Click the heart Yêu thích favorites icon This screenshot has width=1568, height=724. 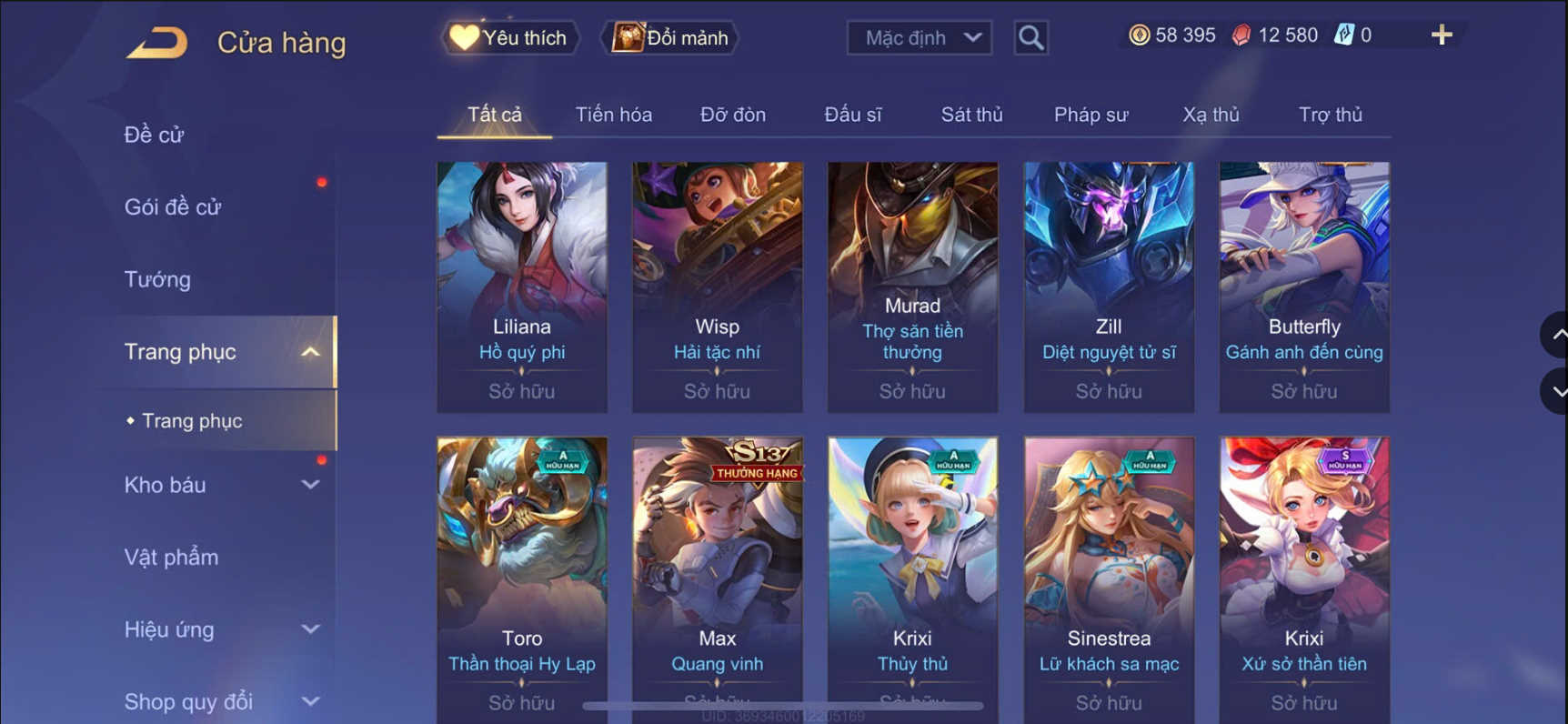464,37
